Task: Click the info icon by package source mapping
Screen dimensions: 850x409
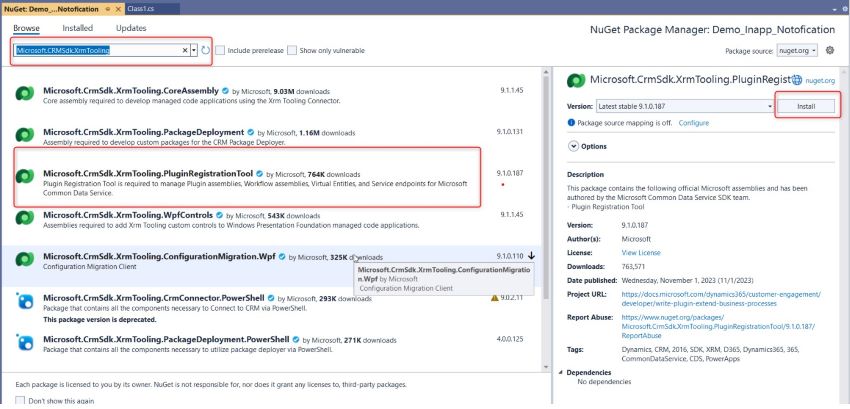Action: [x=571, y=123]
